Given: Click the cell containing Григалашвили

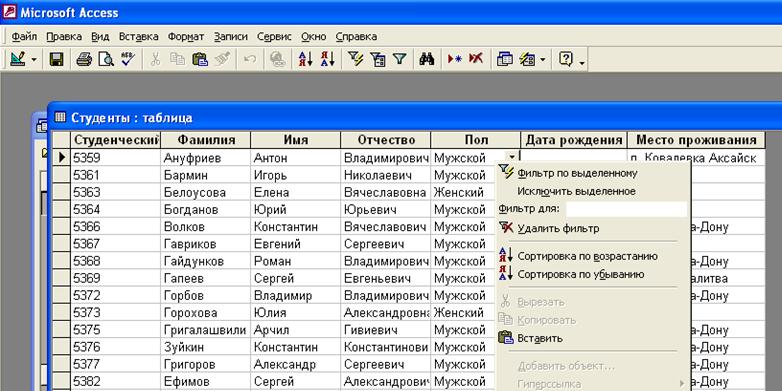Looking at the screenshot, I should (x=206, y=330).
